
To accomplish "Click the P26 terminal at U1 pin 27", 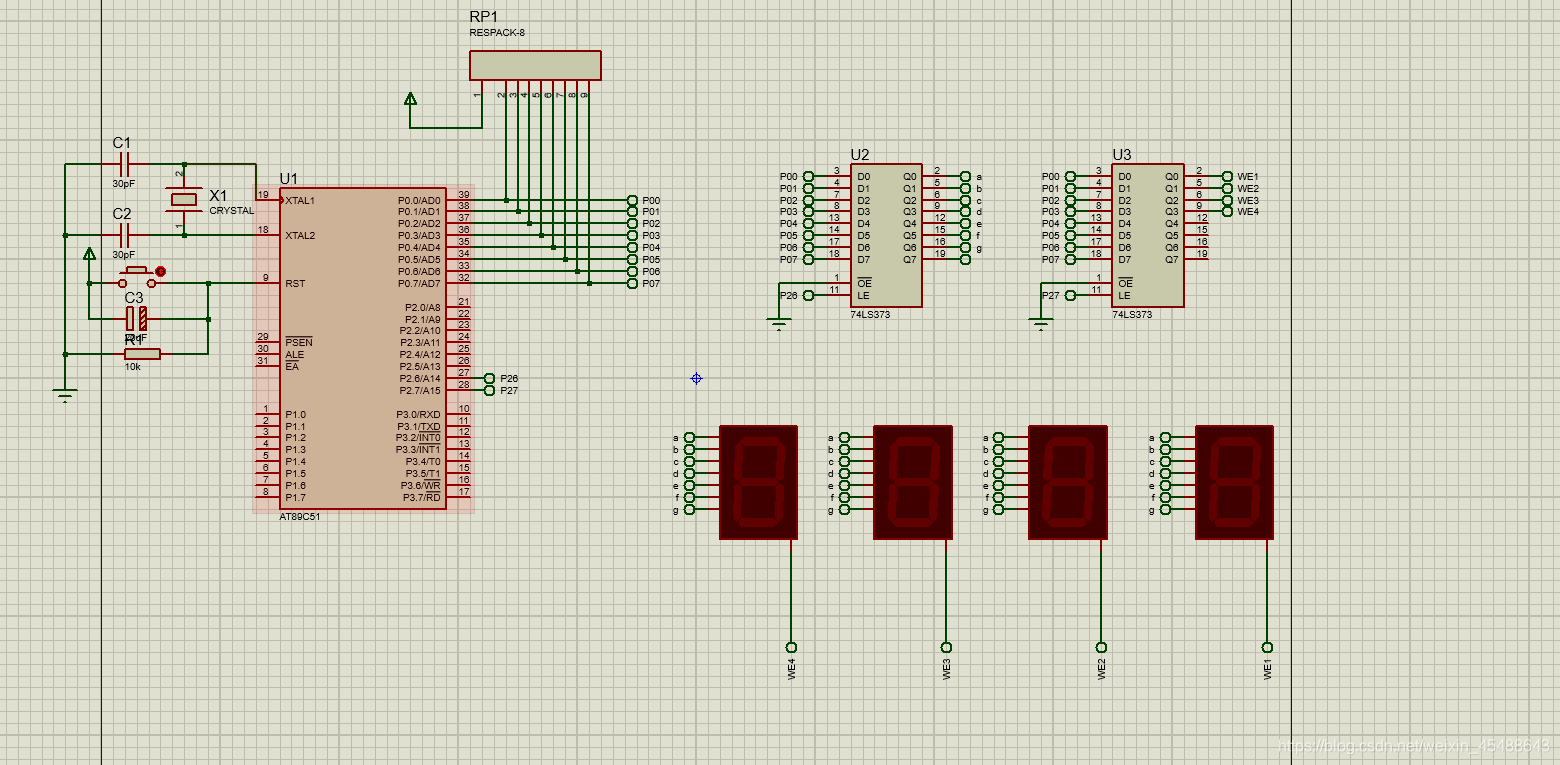I will click(x=490, y=378).
